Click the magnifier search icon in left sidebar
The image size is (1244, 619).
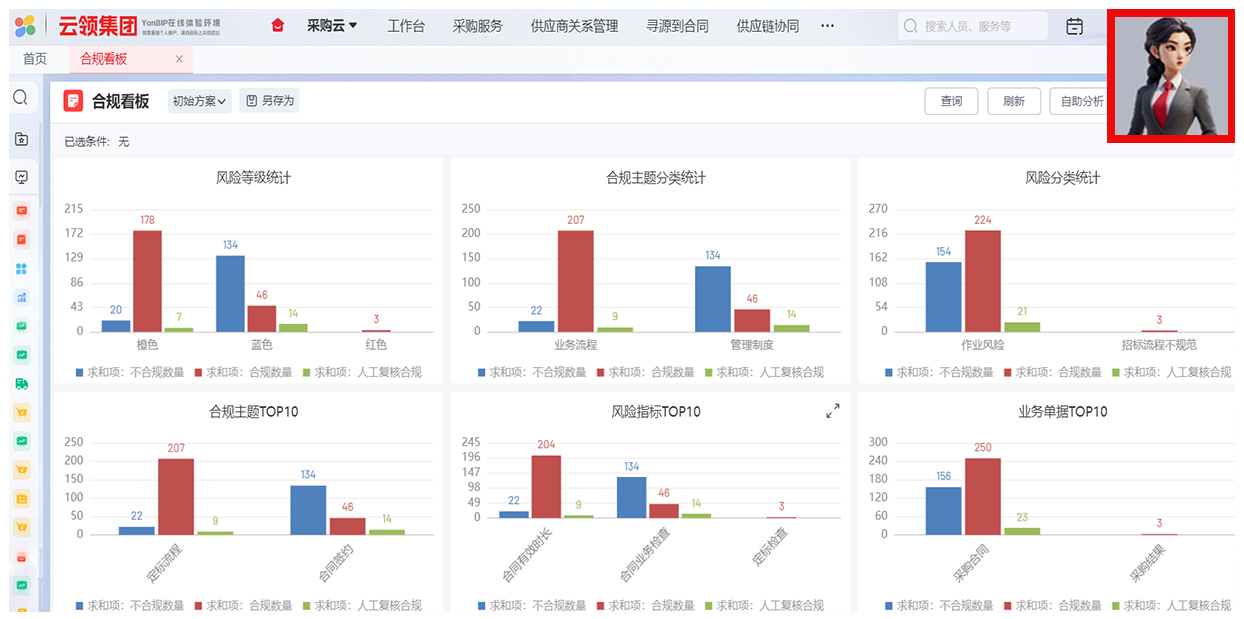coord(20,97)
